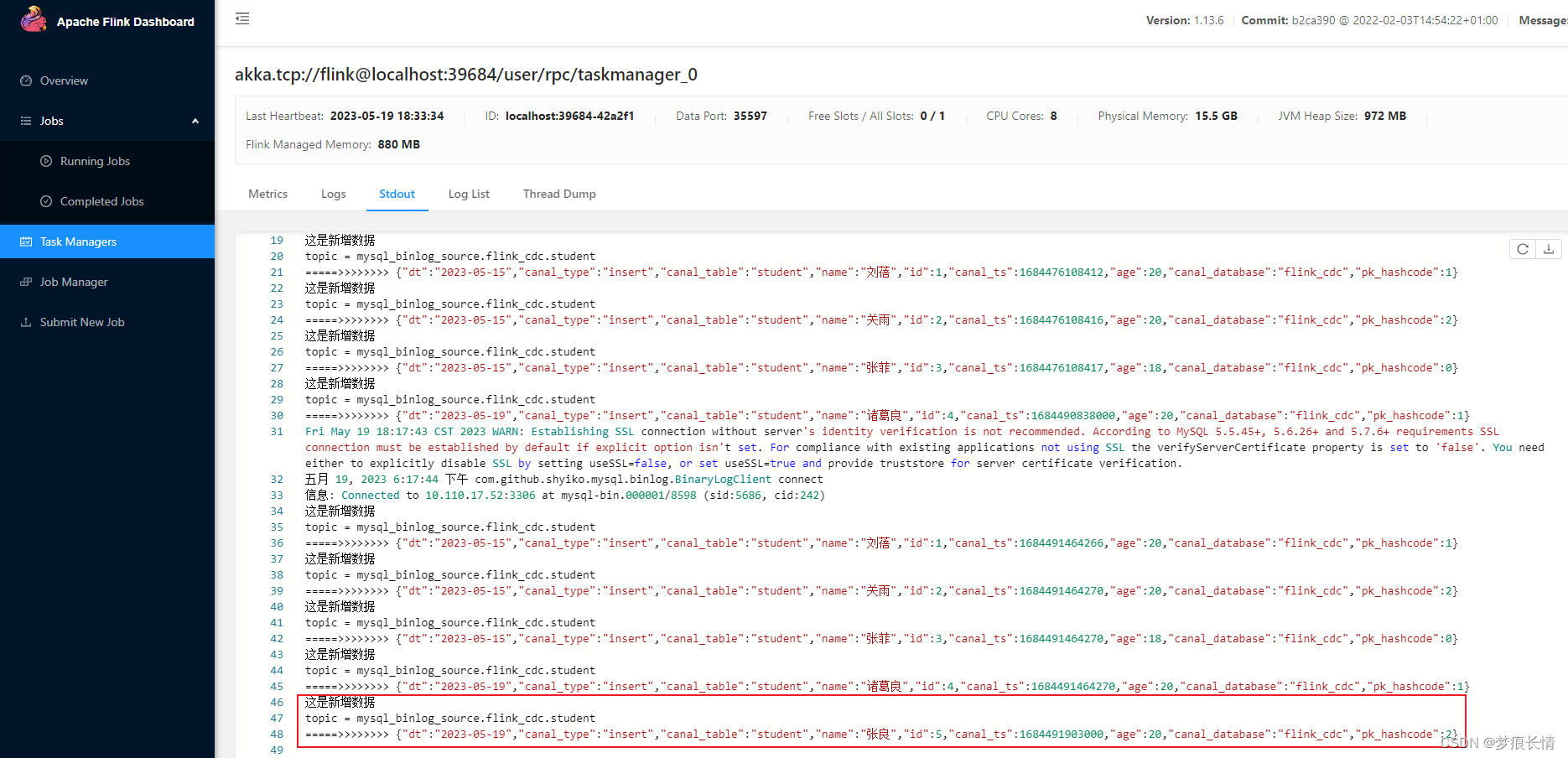Viewport: 1568px width, 758px height.
Task: Click the Message label in header
Action: pyautogui.click(x=1543, y=20)
